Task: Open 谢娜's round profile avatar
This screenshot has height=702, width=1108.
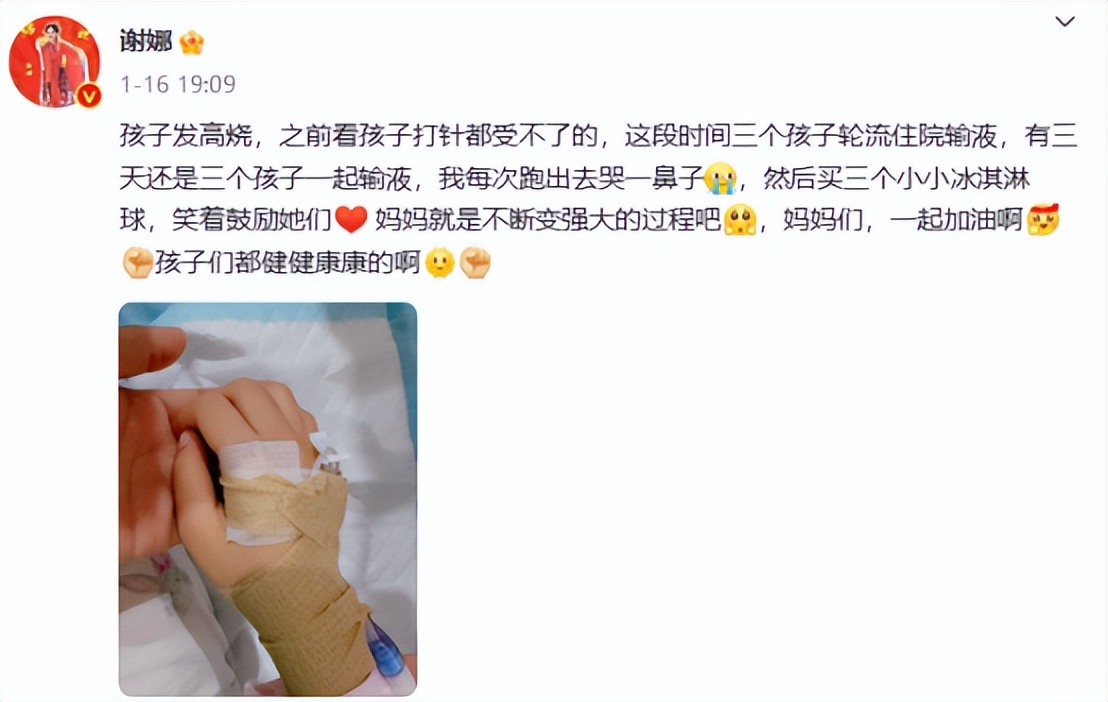Action: point(54,62)
